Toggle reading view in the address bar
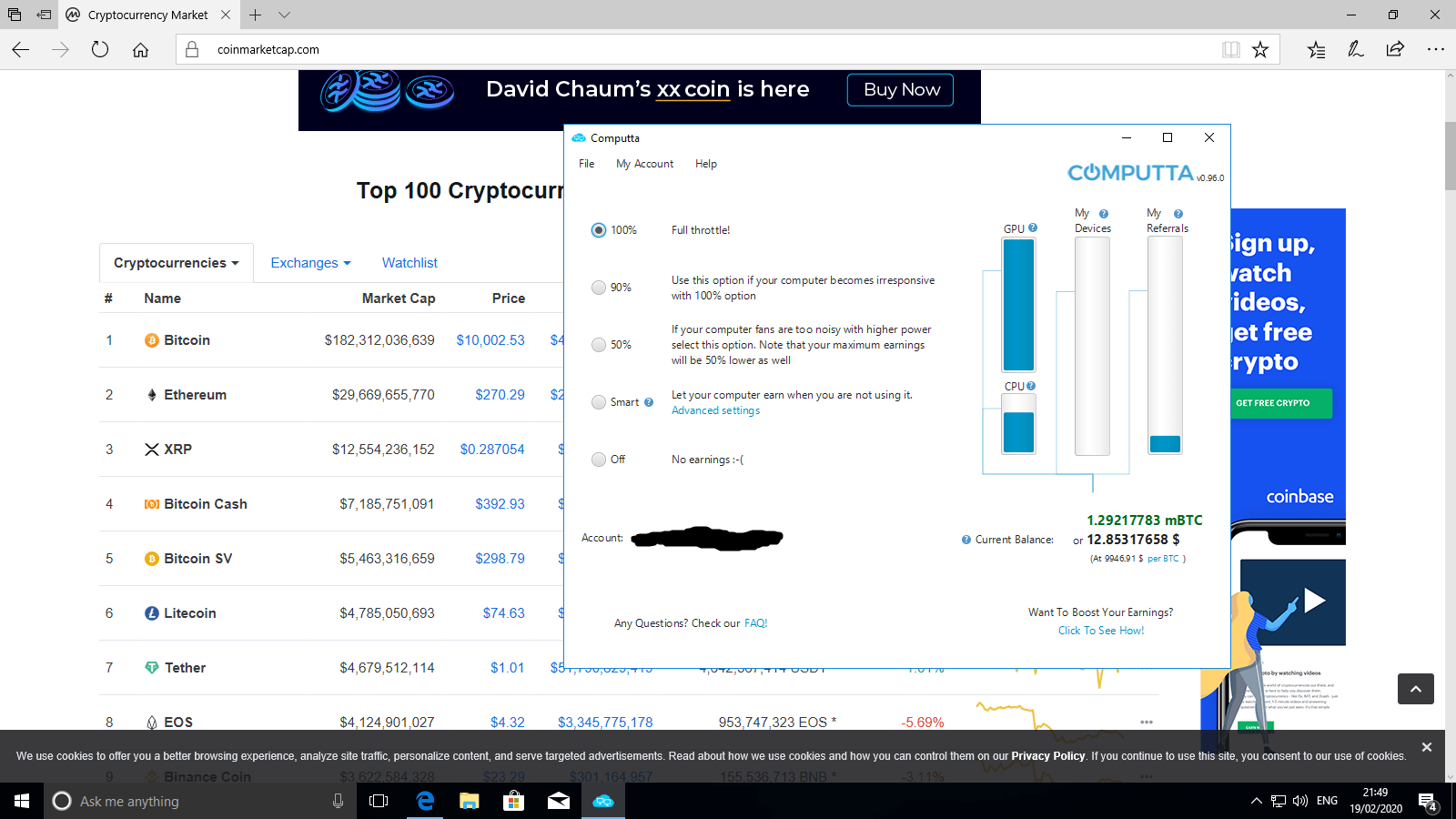The image size is (1456, 819). point(1231,49)
